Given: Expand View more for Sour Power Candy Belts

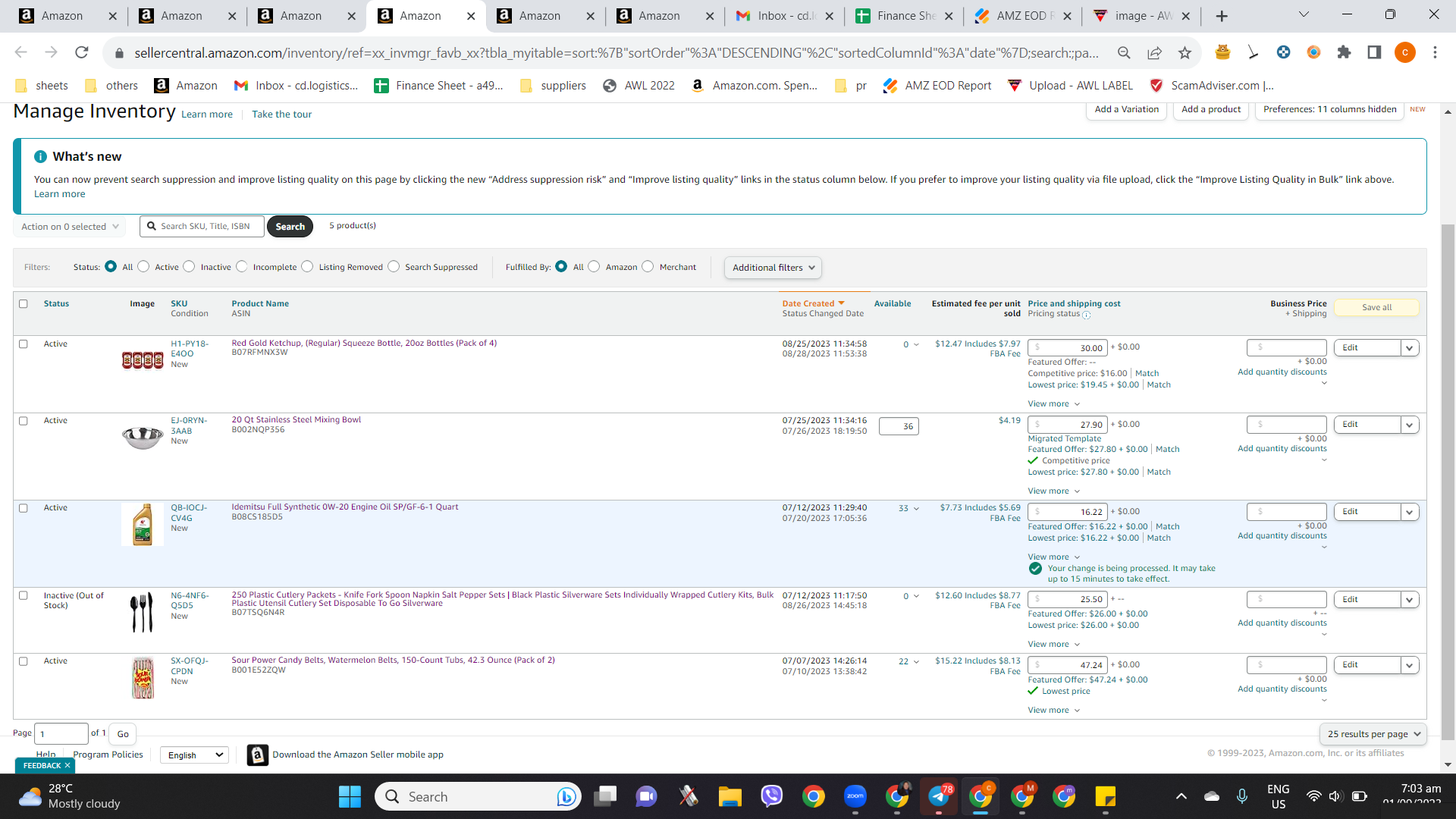Looking at the screenshot, I should coord(1053,710).
